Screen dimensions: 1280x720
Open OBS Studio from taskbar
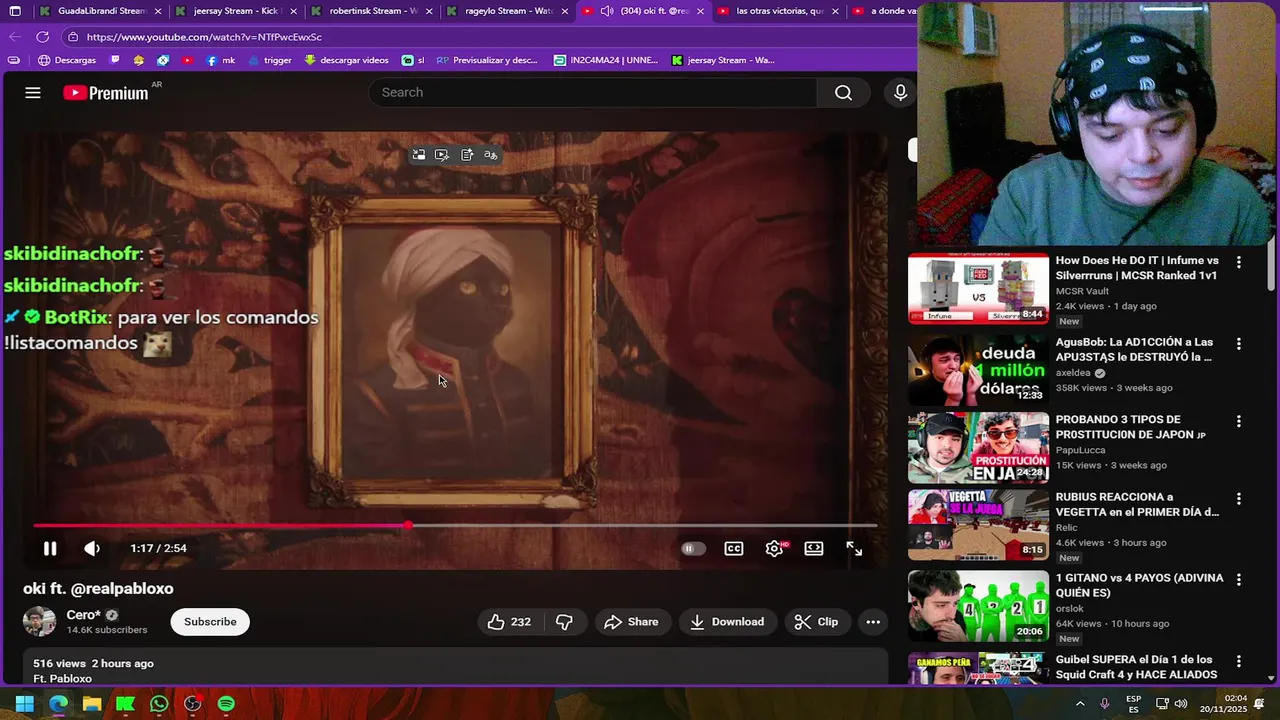click(x=193, y=704)
